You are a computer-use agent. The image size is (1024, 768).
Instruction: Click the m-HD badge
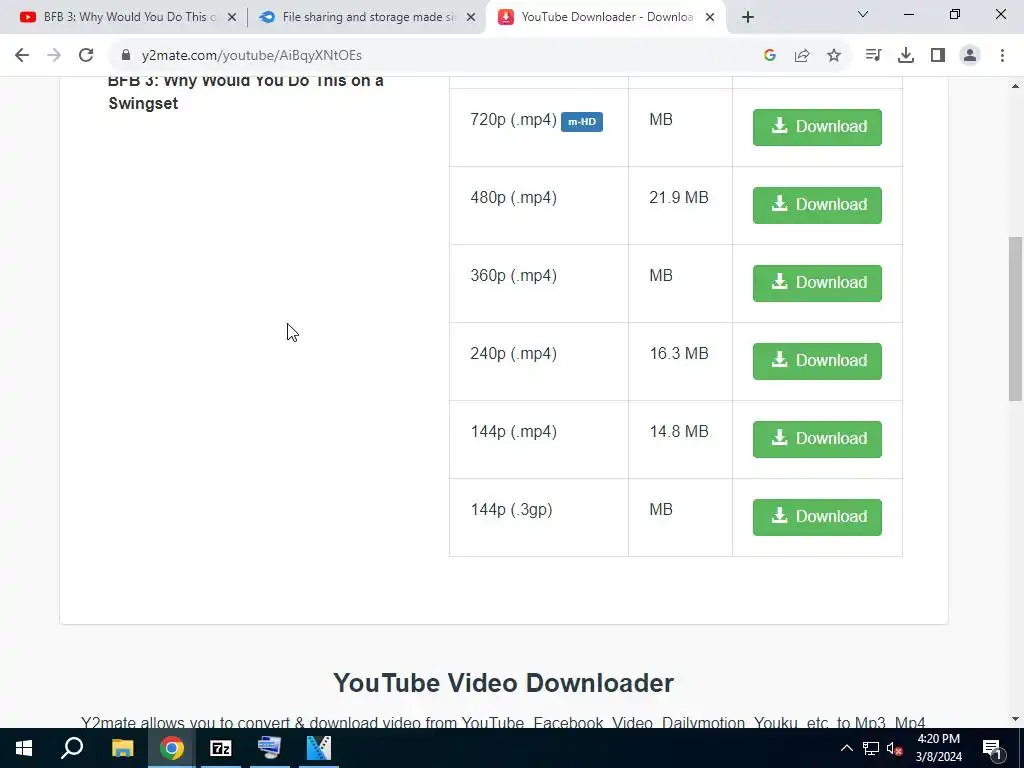(x=582, y=121)
